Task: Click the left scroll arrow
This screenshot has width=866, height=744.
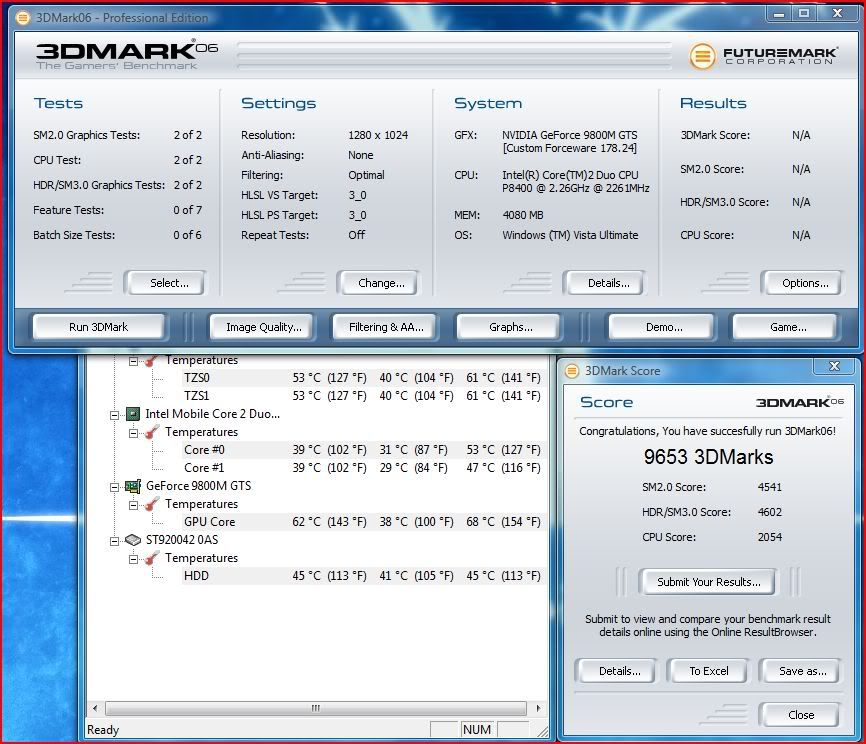Action: (95, 708)
